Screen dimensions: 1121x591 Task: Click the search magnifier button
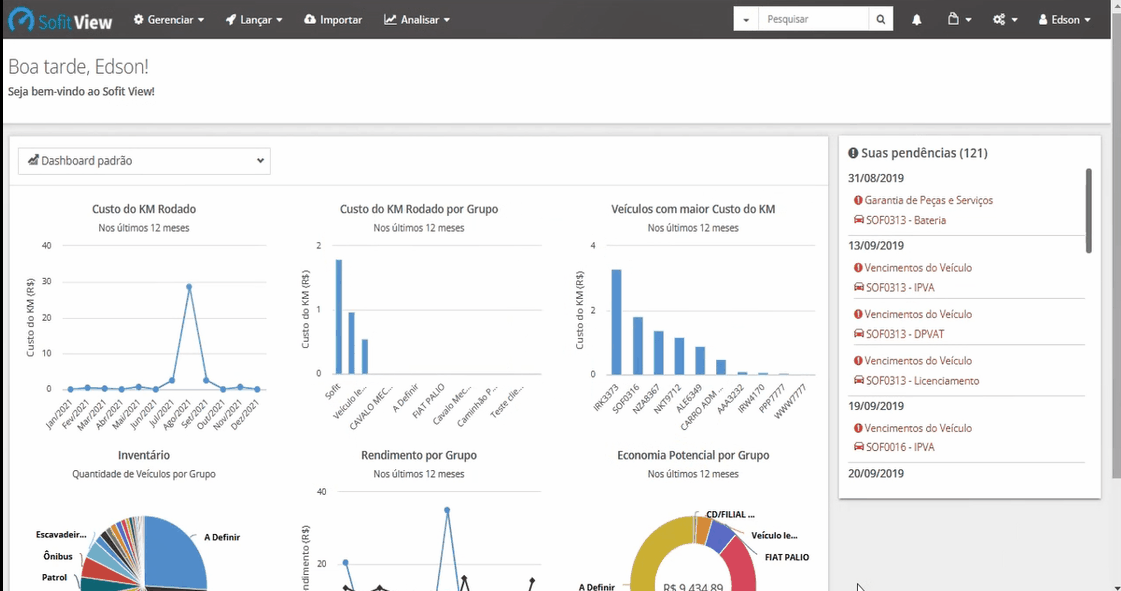[881, 19]
